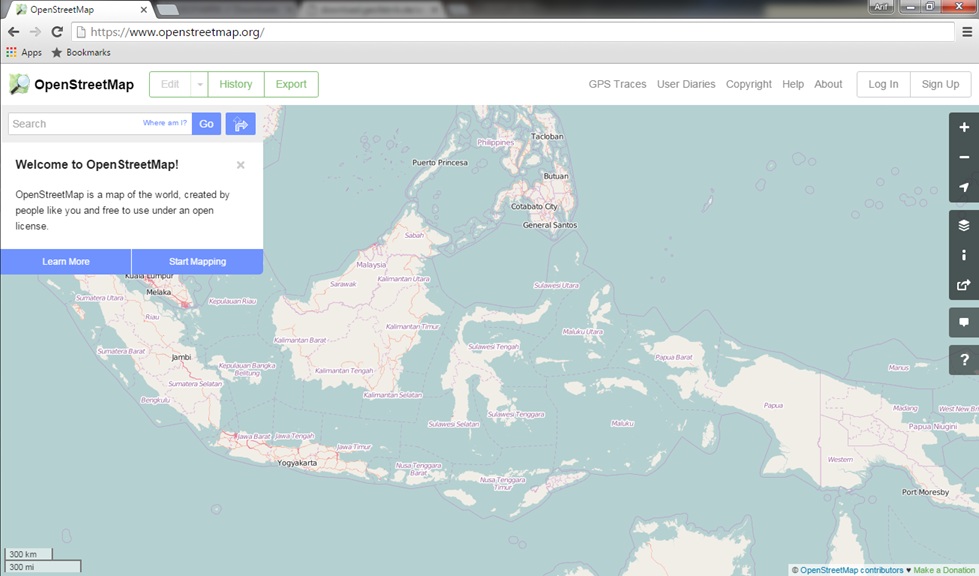979x576 pixels.
Task: Open the map layers panel
Action: (x=962, y=225)
